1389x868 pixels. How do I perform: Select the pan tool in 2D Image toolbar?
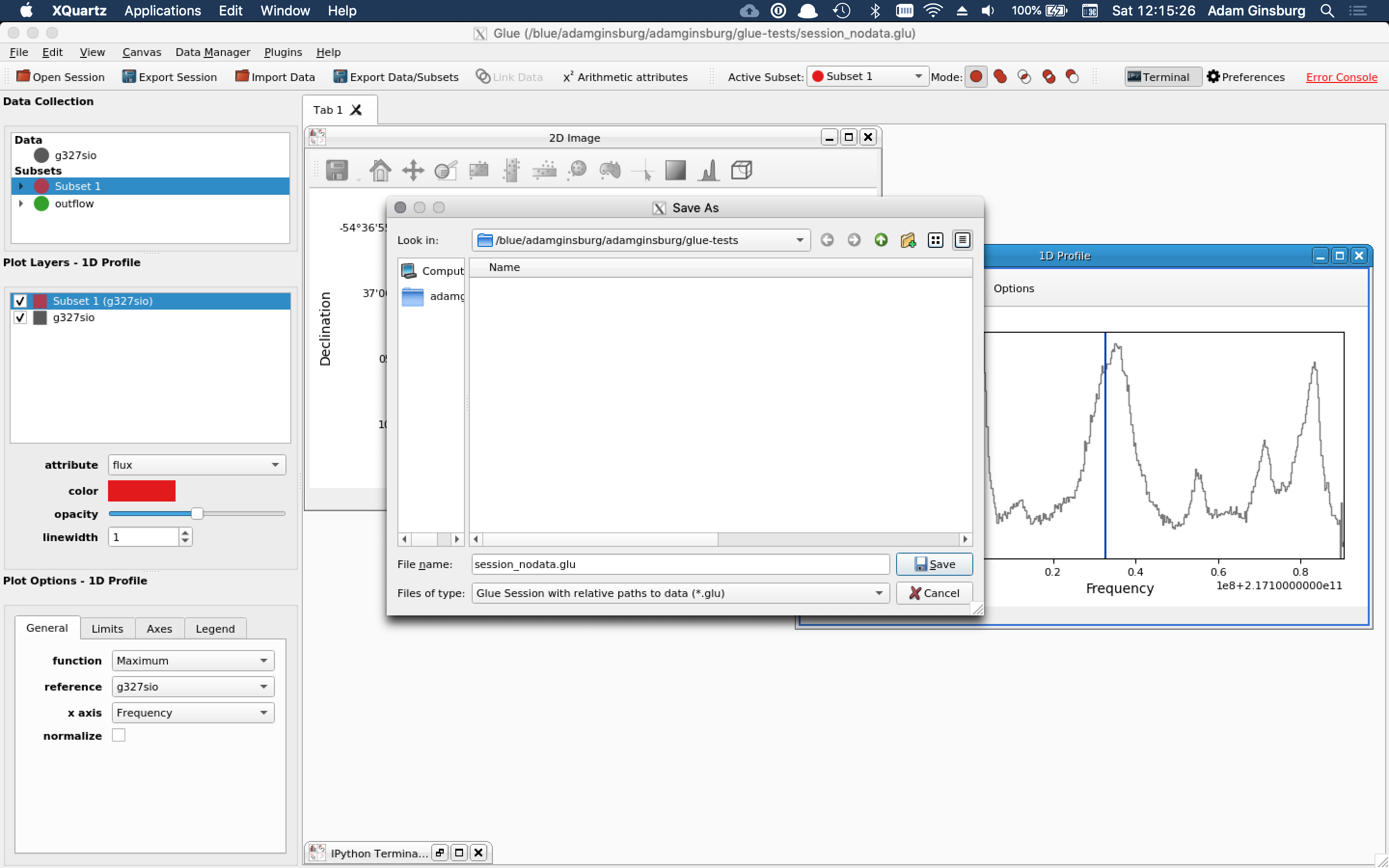pyautogui.click(x=413, y=171)
